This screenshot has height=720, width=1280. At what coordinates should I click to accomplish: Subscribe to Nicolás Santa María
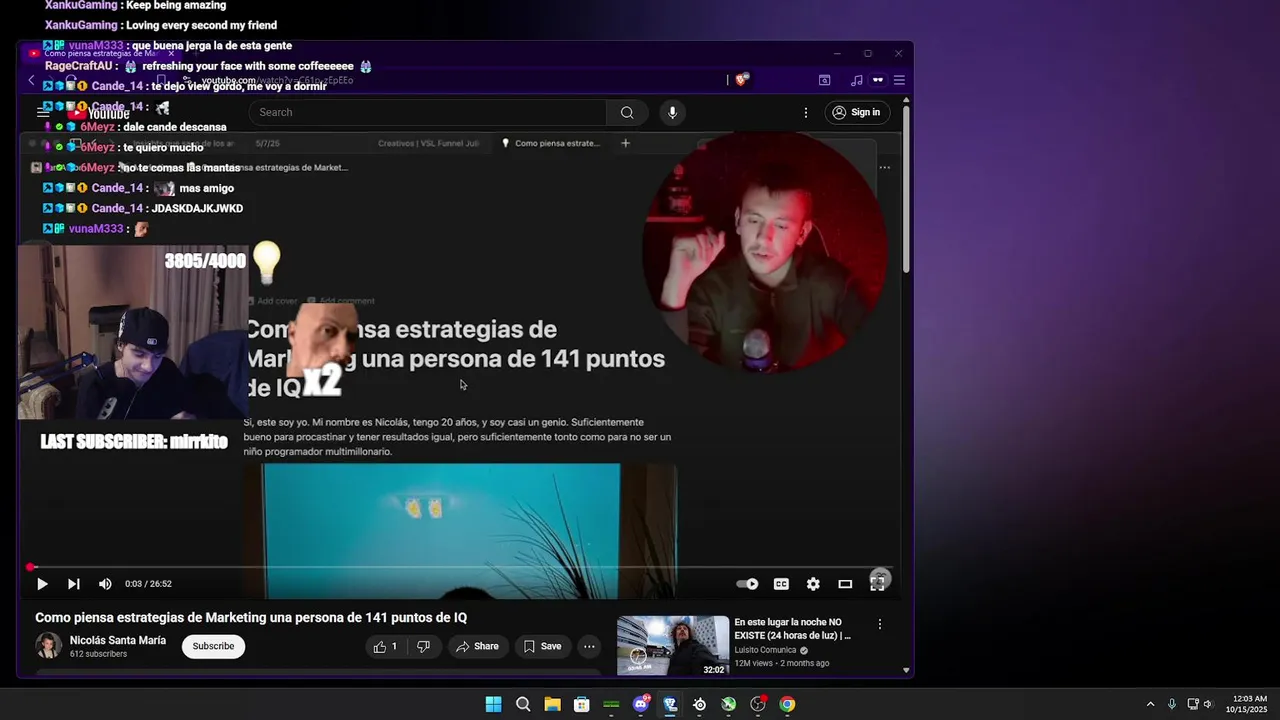click(213, 646)
